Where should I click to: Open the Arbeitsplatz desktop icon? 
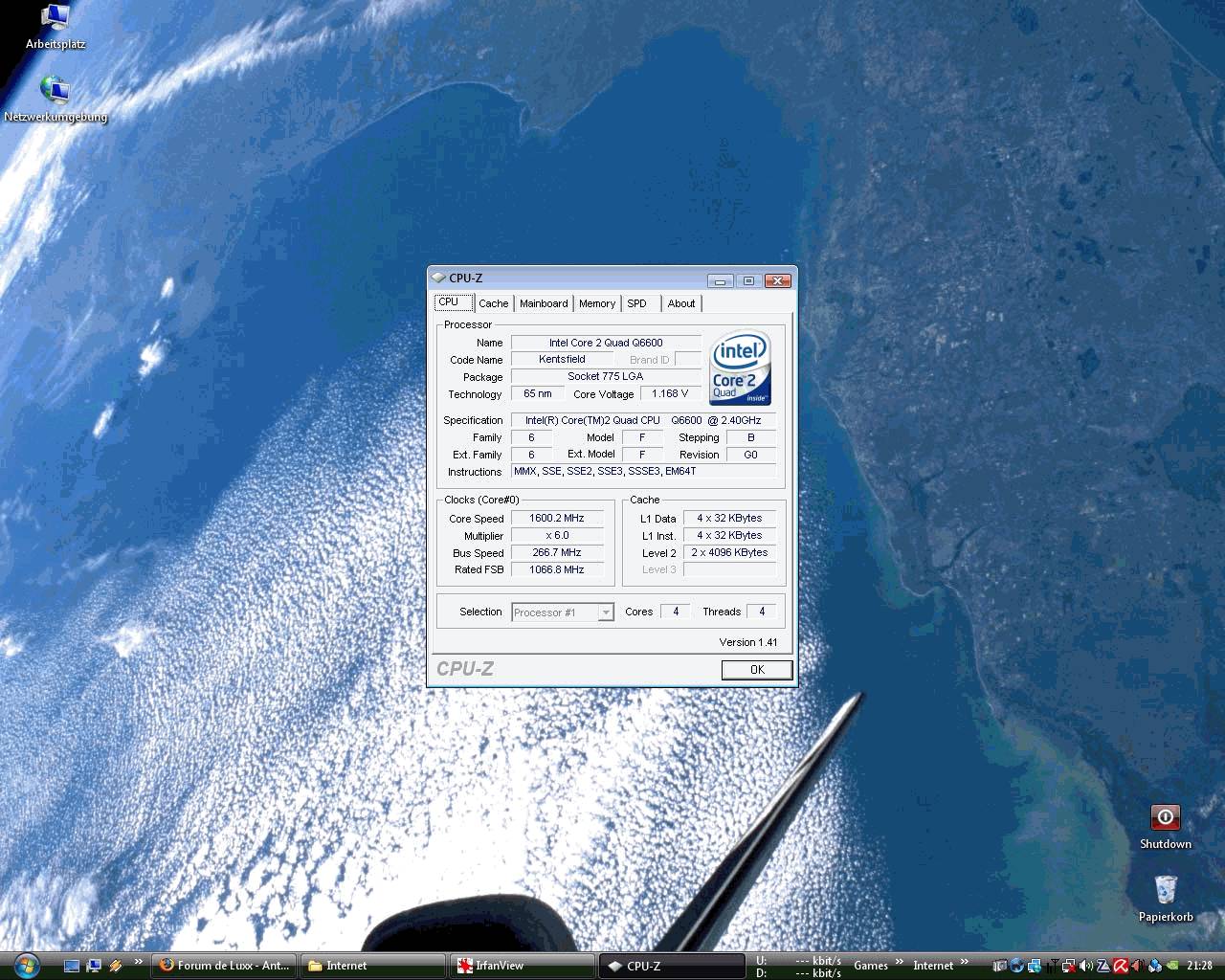point(56,25)
